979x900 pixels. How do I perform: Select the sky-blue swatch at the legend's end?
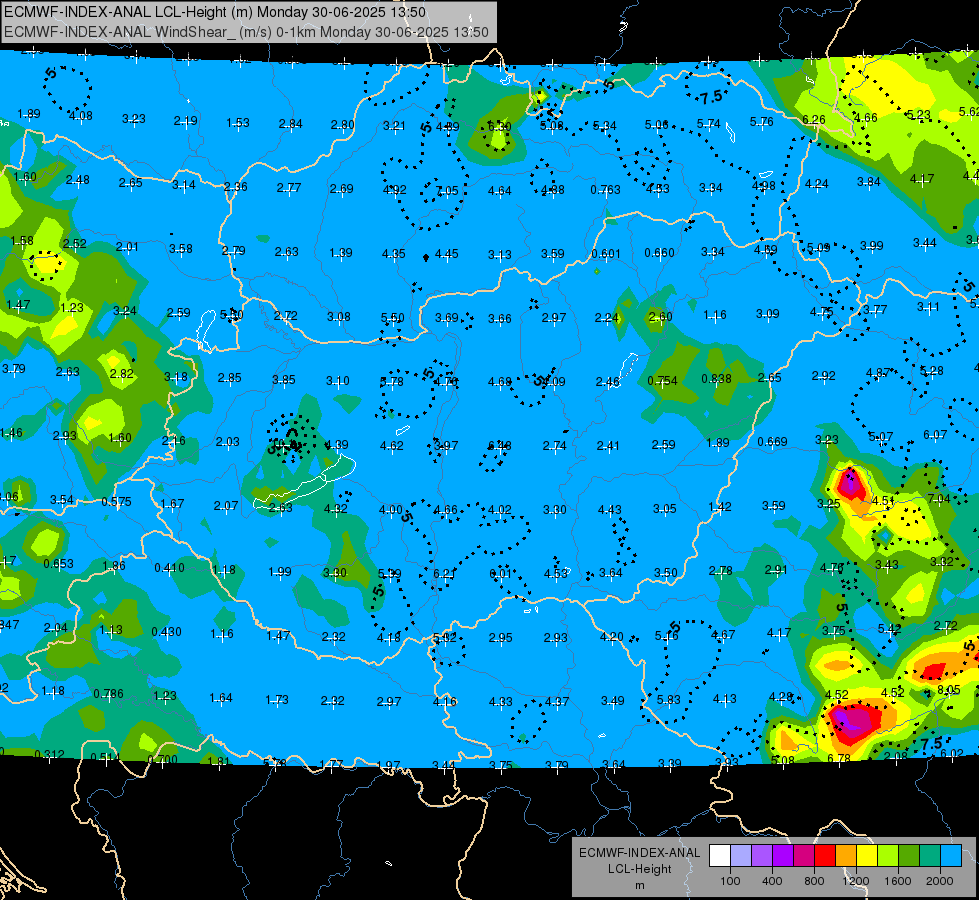pyautogui.click(x=951, y=856)
